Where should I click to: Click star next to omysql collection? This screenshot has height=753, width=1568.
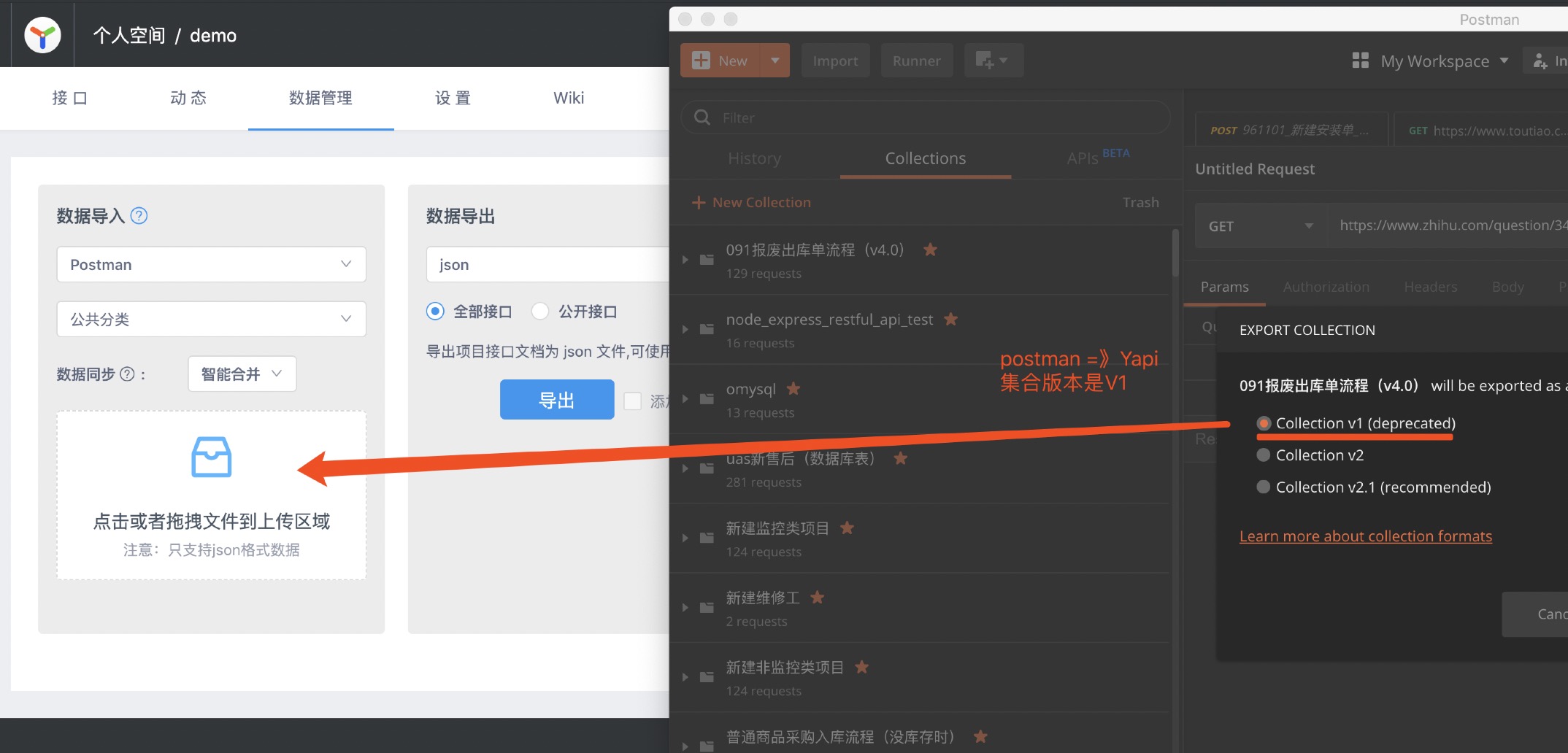[793, 389]
